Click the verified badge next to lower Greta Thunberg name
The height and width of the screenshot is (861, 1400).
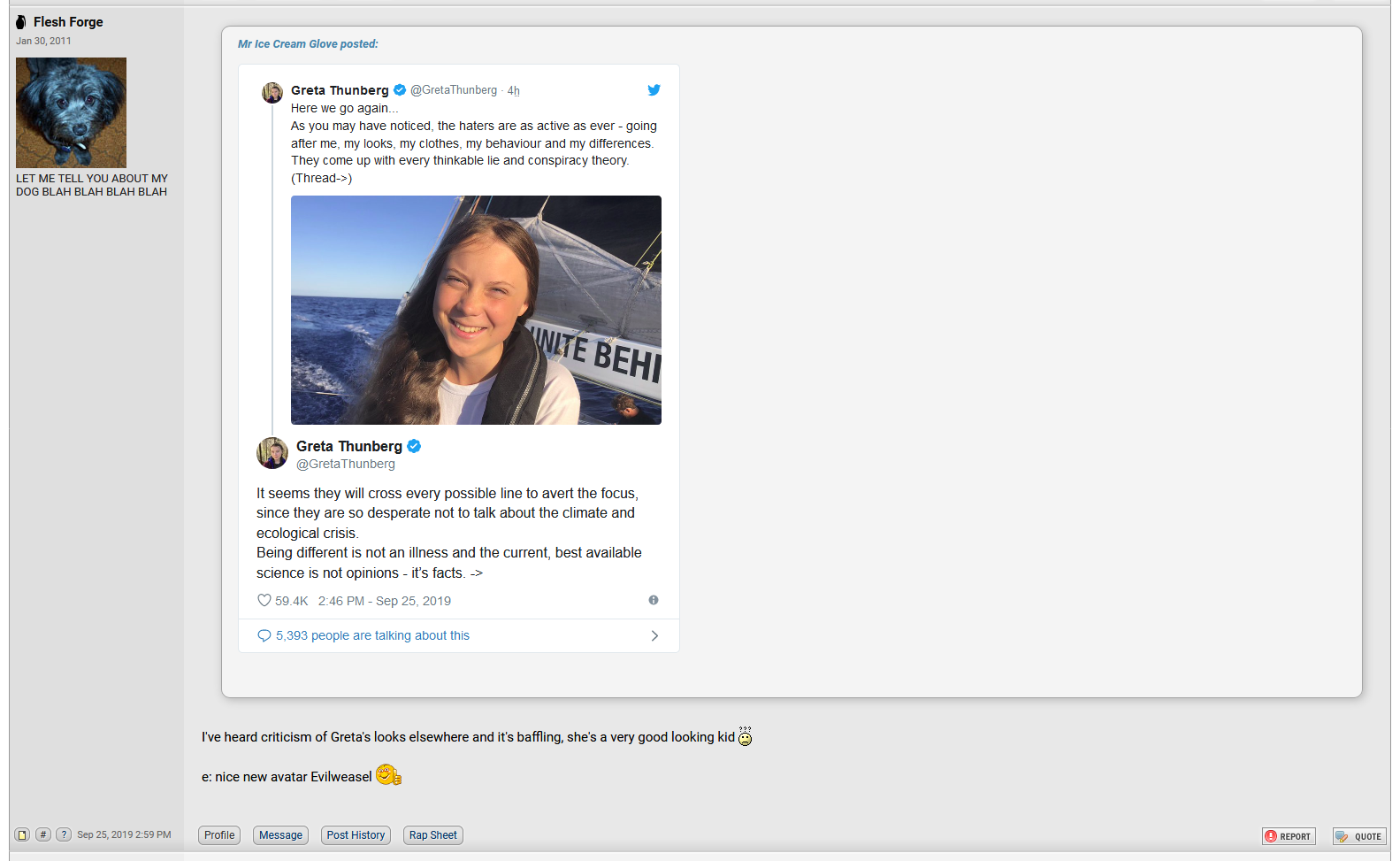[x=414, y=446]
